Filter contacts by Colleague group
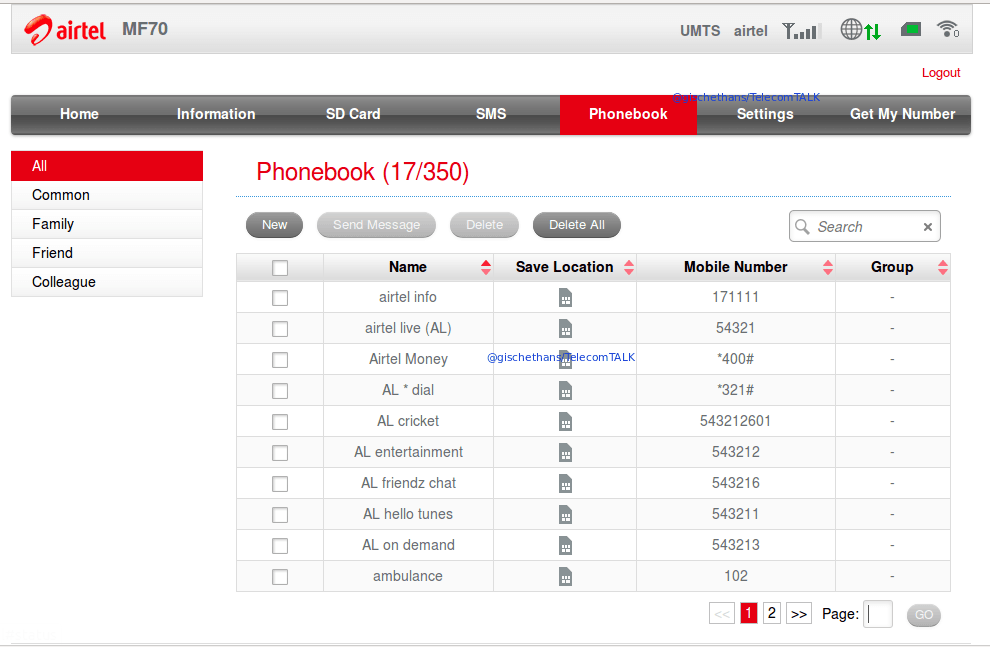The height and width of the screenshot is (647, 990). tap(107, 282)
